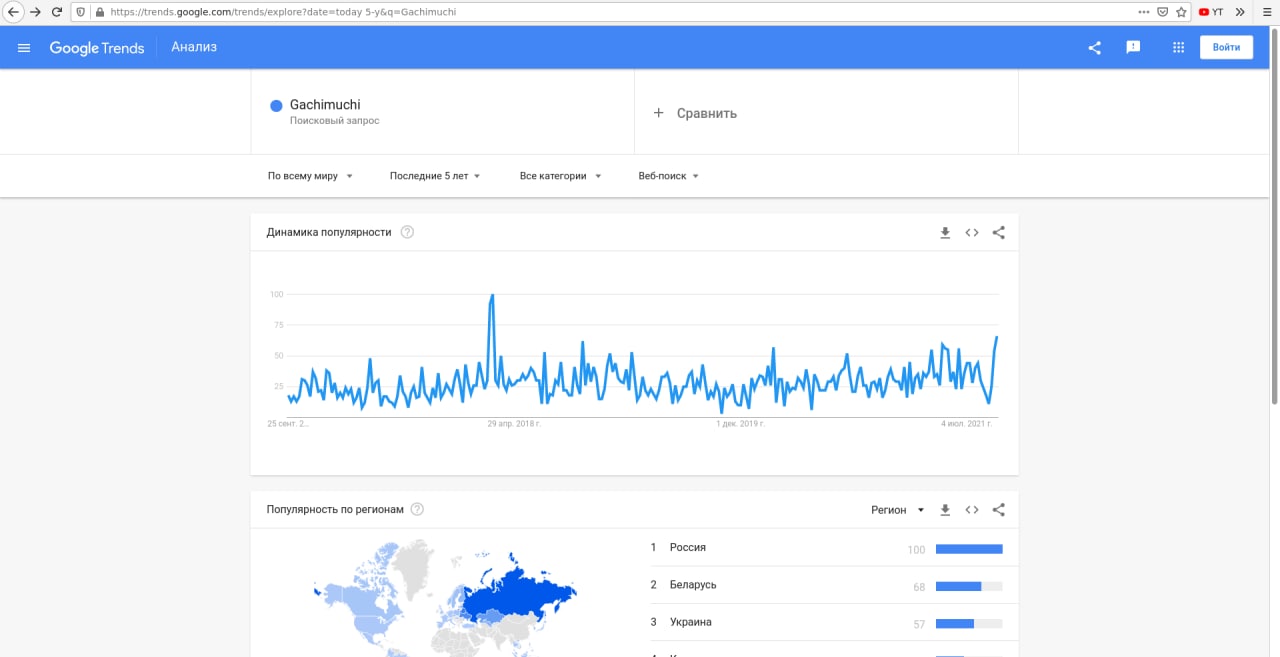Screen dimensions: 1280x657
Task: Click the blue Gachimuchi color dot
Action: [276, 106]
